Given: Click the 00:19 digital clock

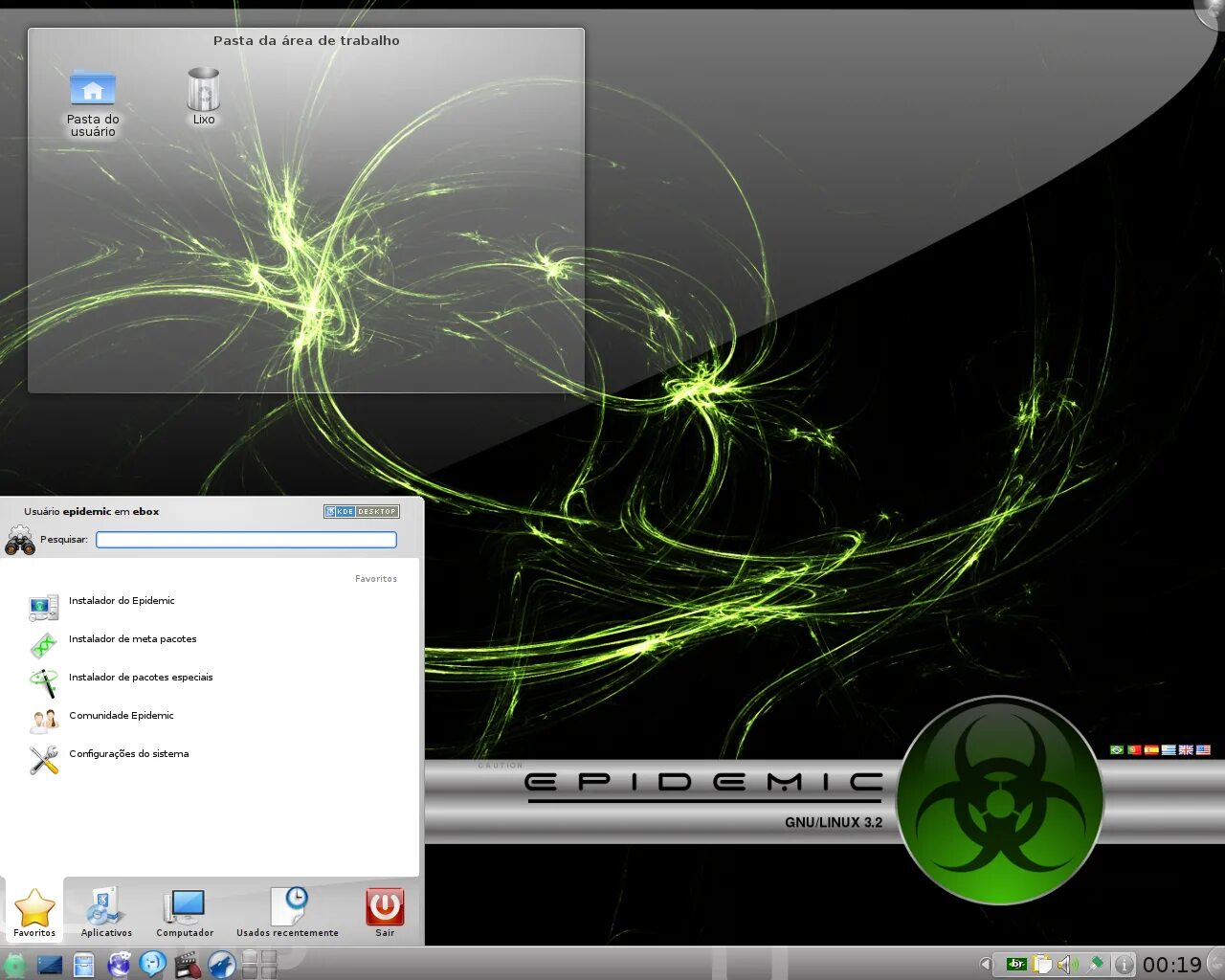Looking at the screenshot, I should tap(1171, 965).
